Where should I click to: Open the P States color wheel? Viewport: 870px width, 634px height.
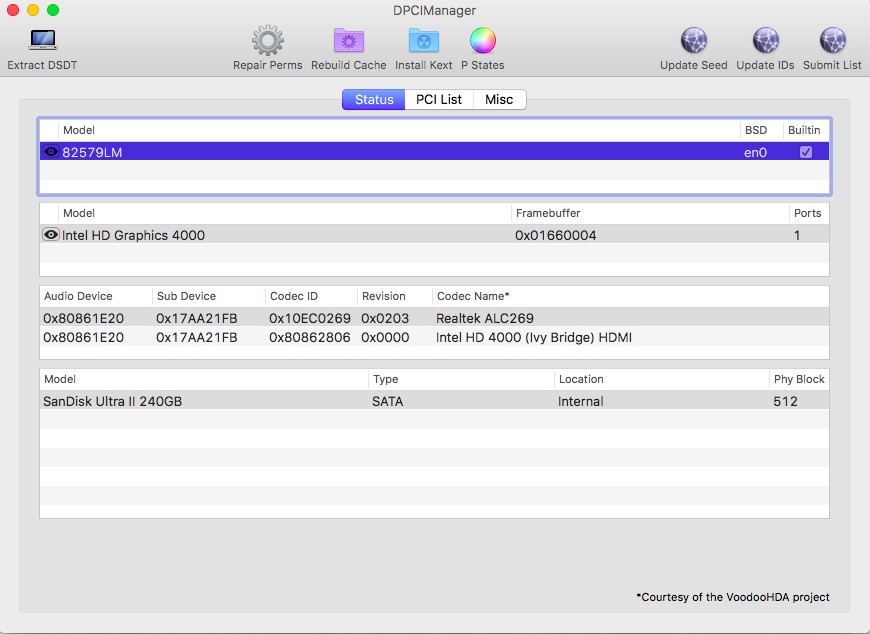(x=482, y=41)
